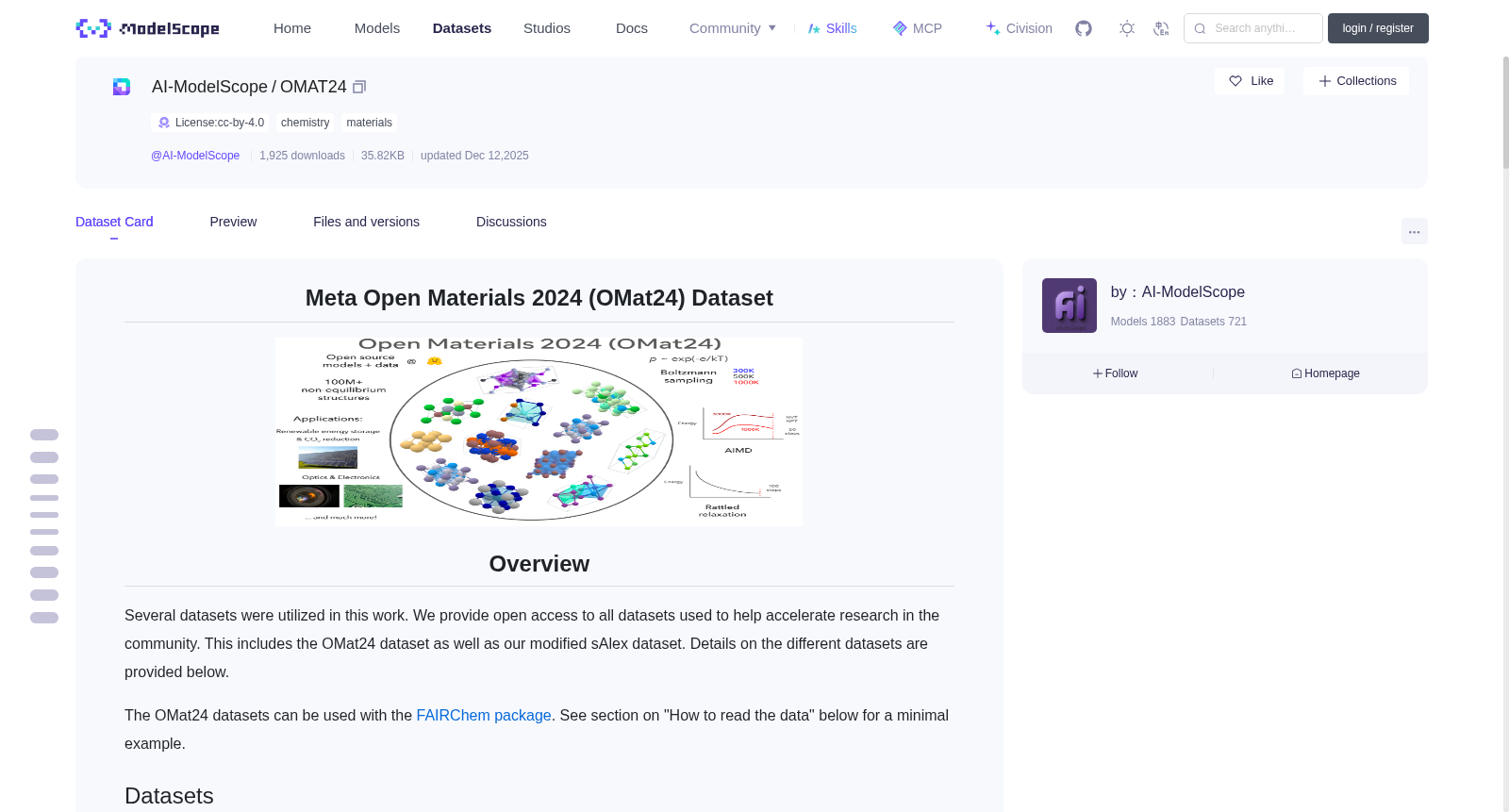Open the three-dot more options menu
The height and width of the screenshot is (812, 1509).
click(x=1414, y=231)
